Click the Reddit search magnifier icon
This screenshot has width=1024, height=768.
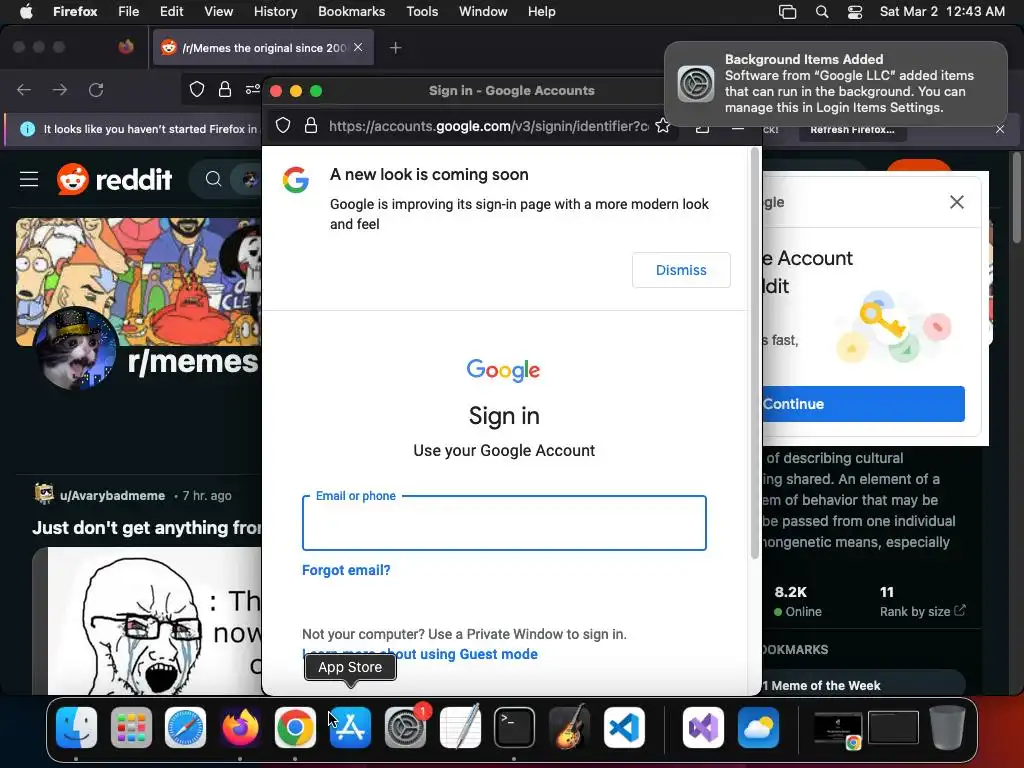tap(213, 179)
